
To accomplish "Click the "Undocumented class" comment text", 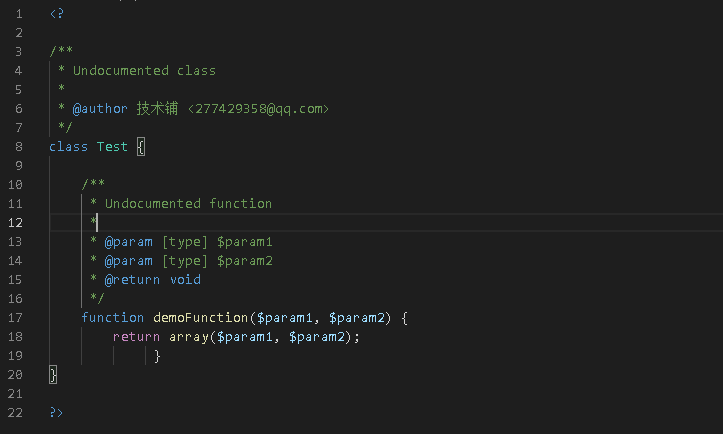I will (144, 70).
